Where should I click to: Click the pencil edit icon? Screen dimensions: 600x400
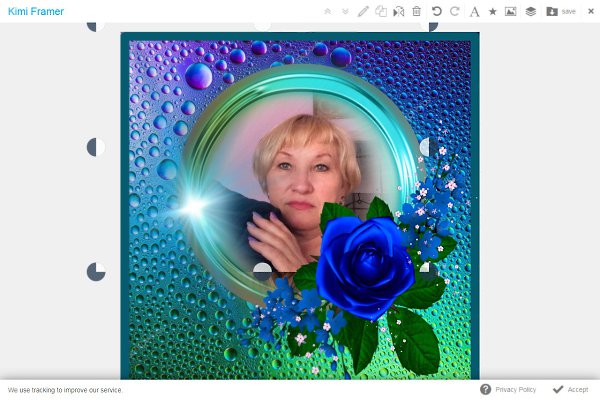[363, 11]
